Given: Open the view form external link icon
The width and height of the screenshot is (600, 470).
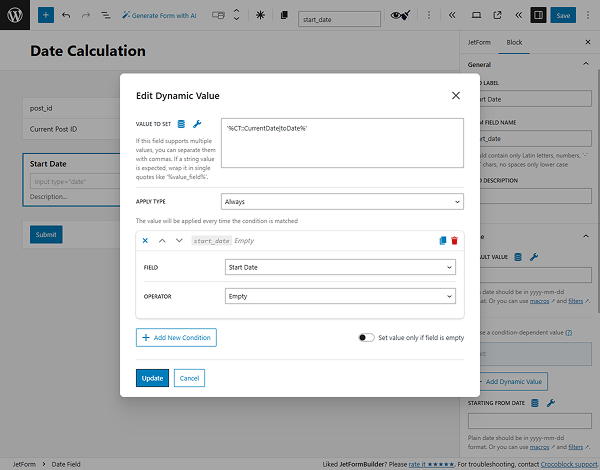Looking at the screenshot, I should coord(497,15).
